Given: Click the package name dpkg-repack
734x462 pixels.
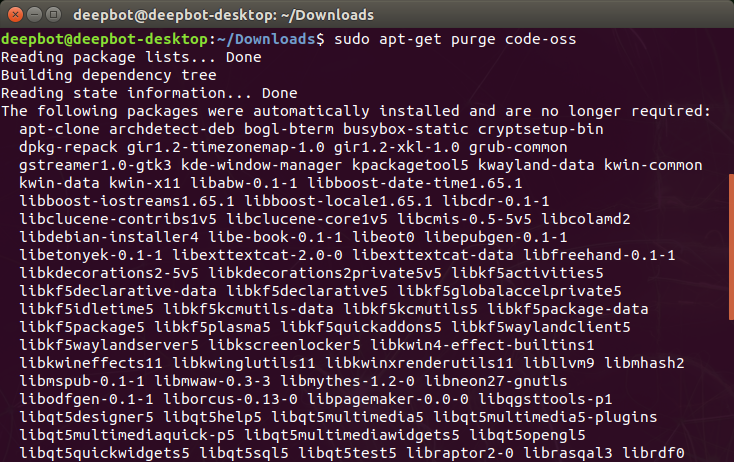Looking at the screenshot, I should pyautogui.click(x=68, y=147).
